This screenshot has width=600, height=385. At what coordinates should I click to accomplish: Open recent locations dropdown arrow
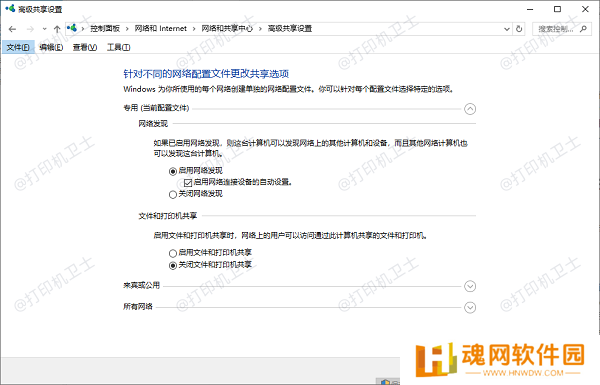click(44, 29)
